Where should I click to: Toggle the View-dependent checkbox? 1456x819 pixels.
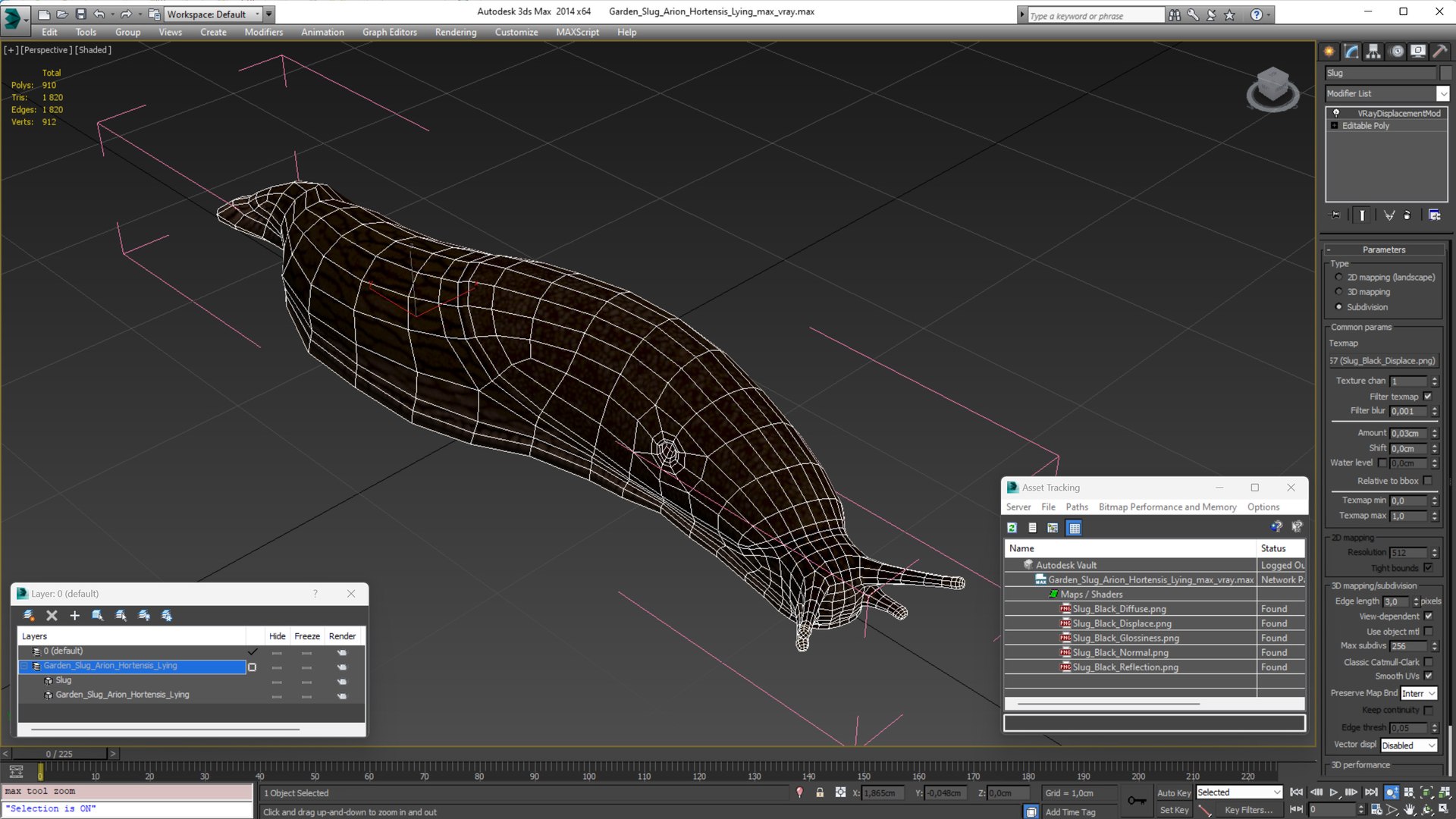pos(1428,617)
